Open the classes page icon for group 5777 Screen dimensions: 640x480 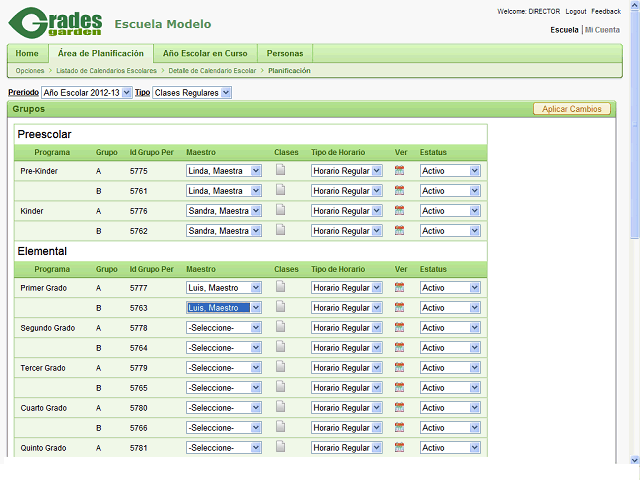tap(280, 287)
